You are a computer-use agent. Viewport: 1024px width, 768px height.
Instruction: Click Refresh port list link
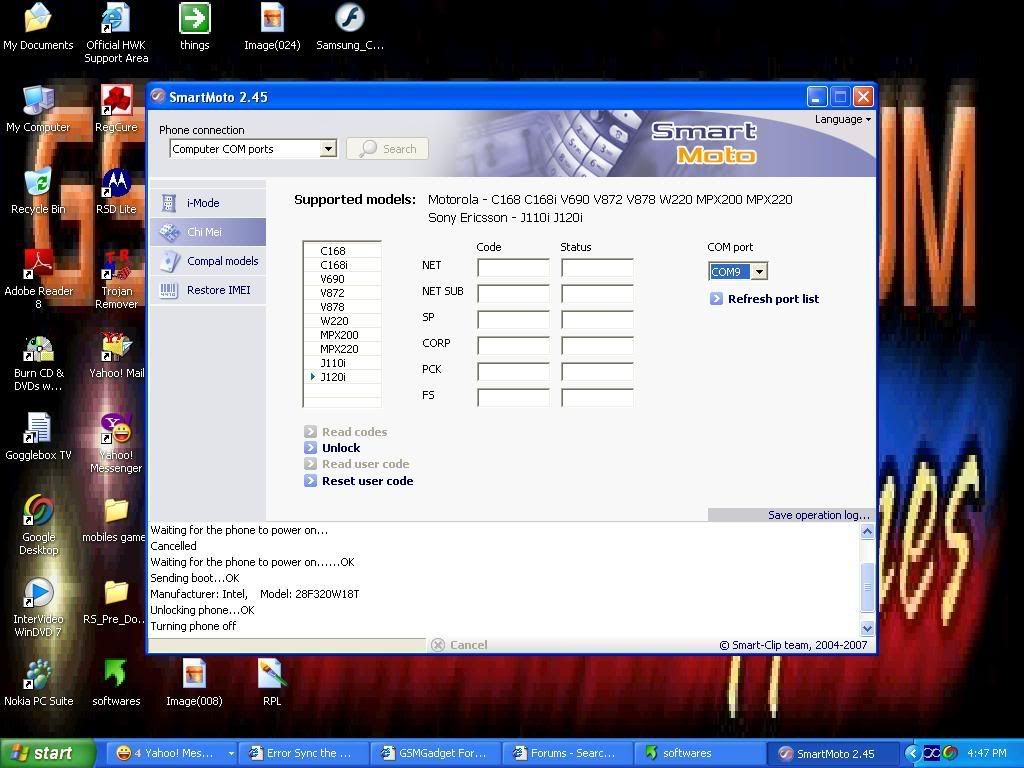pyautogui.click(x=773, y=299)
